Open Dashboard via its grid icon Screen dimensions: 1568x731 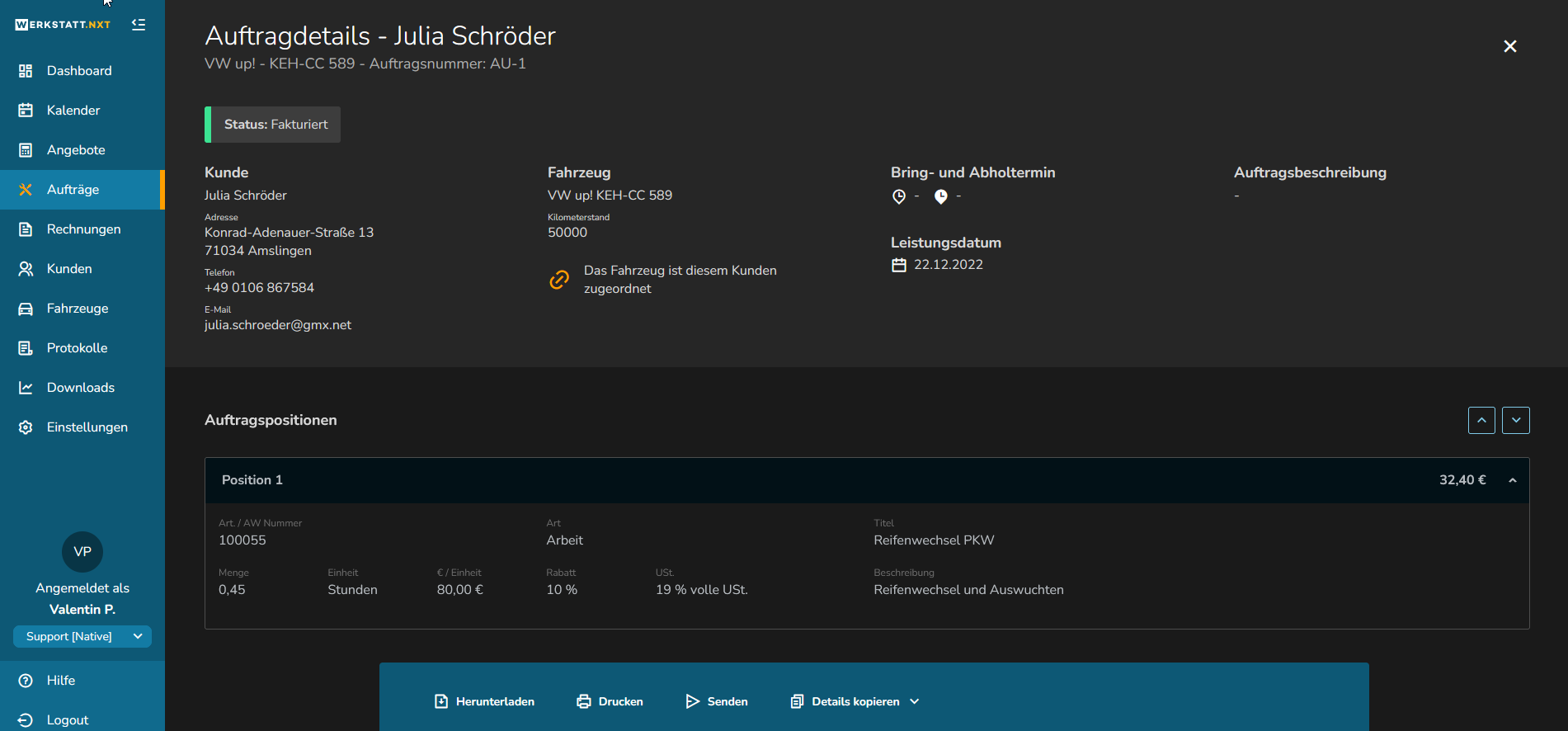point(26,71)
